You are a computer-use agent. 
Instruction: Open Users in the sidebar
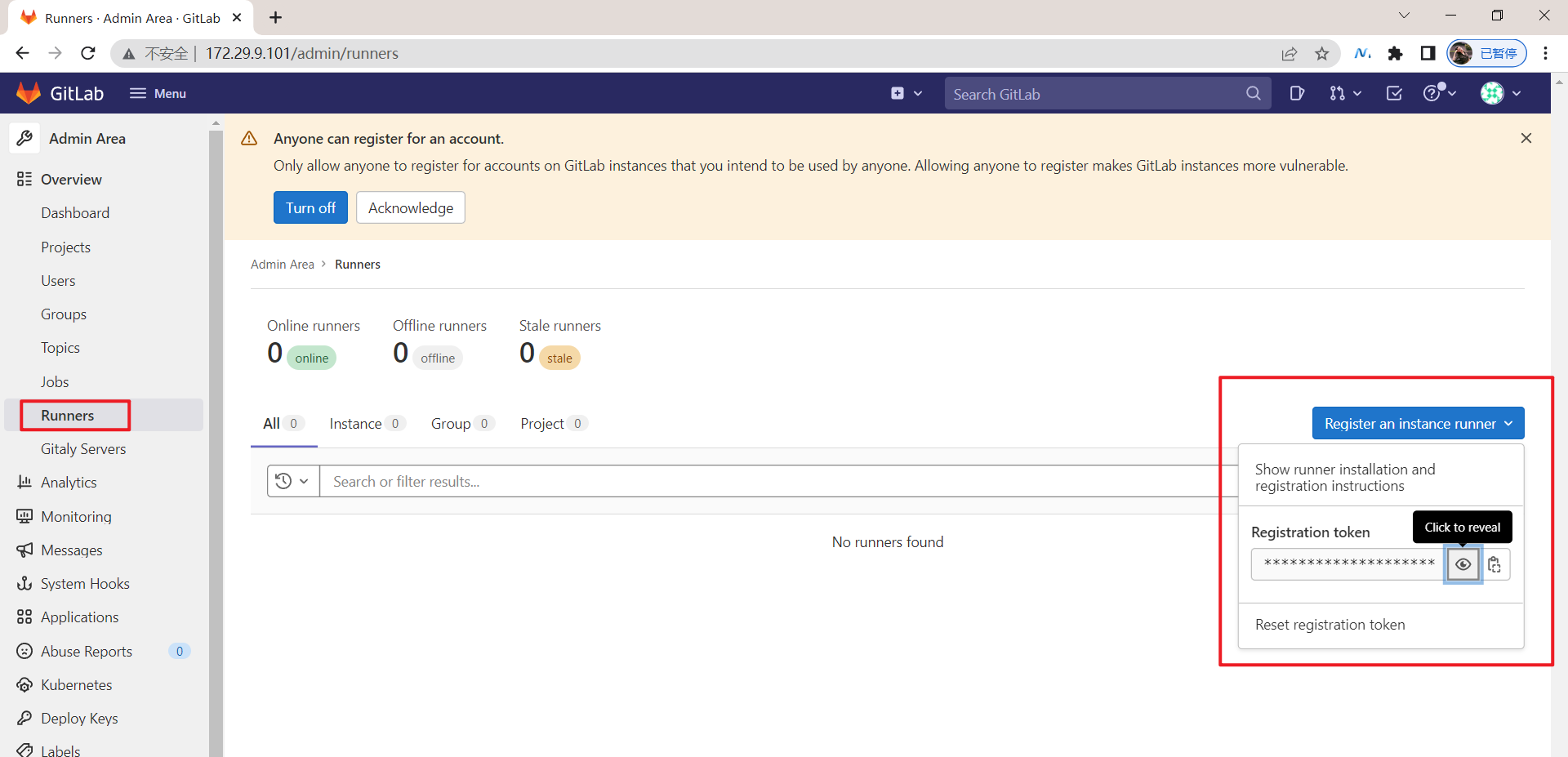(x=58, y=281)
